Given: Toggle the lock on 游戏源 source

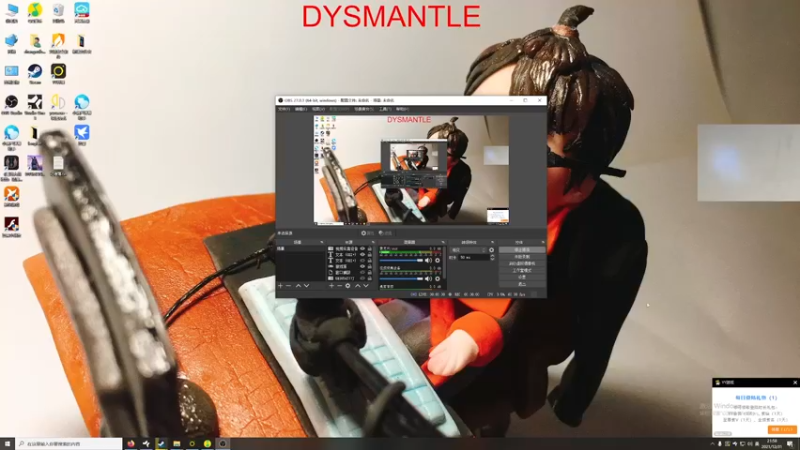Looking at the screenshot, I should tap(370, 266).
